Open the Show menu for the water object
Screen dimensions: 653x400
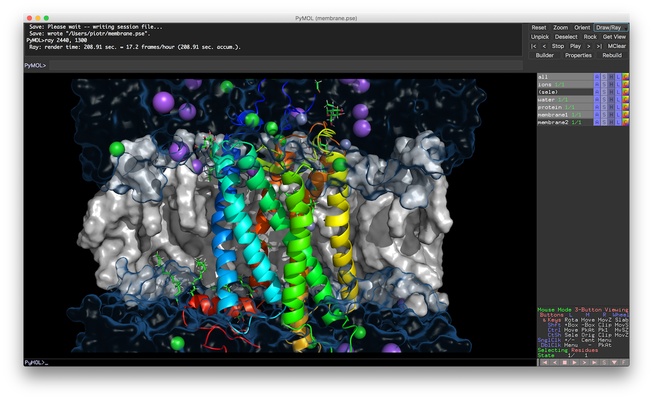(604, 100)
